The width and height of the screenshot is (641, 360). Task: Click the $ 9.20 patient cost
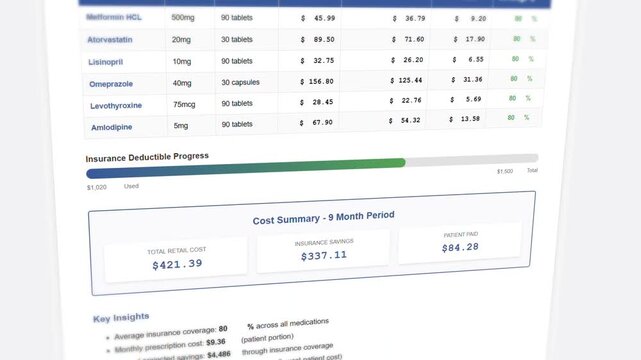[x=470, y=18]
